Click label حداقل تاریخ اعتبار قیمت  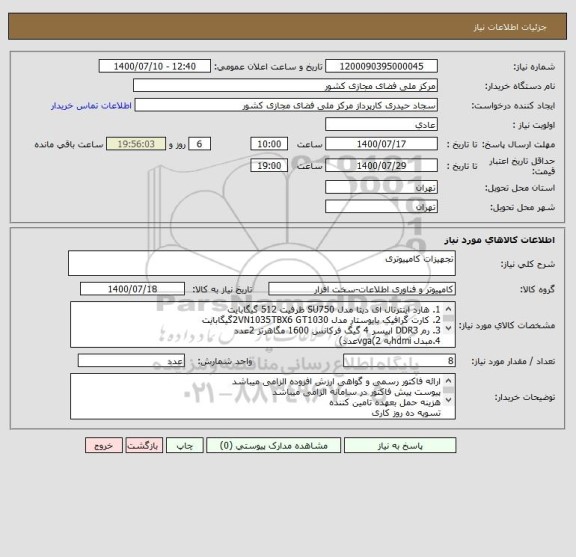522,166
